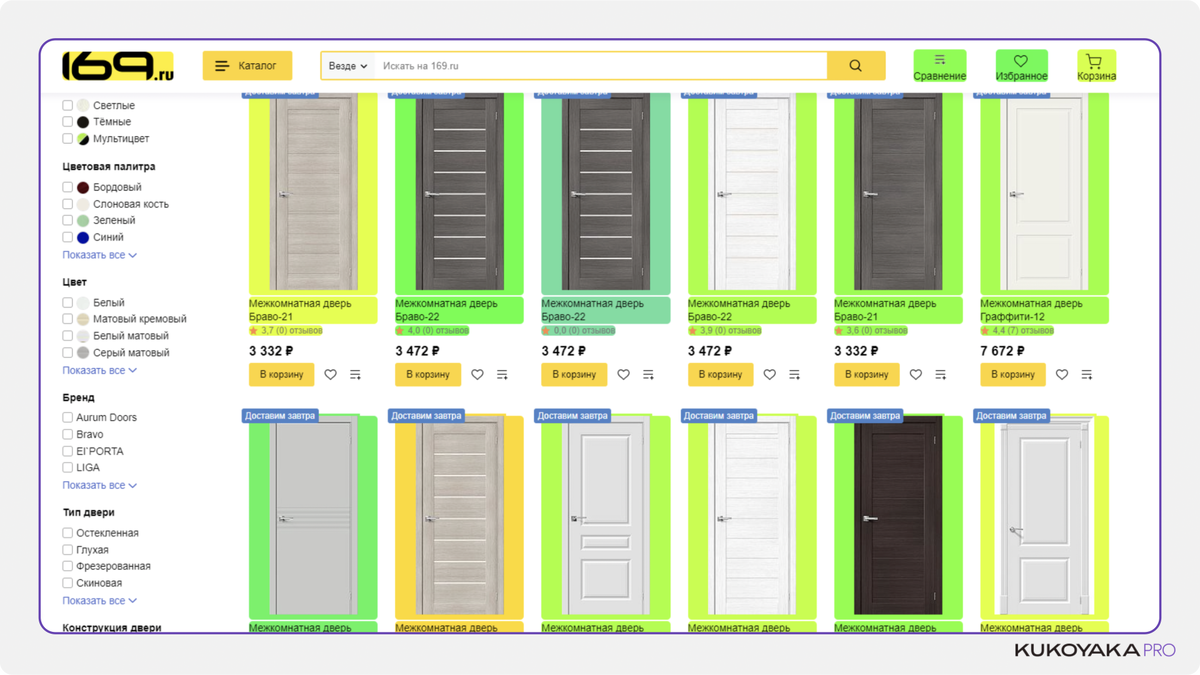This screenshot has height=675, width=1200.
Task: Tick the Матовый кремовый color checkbox
Action: coord(68,319)
